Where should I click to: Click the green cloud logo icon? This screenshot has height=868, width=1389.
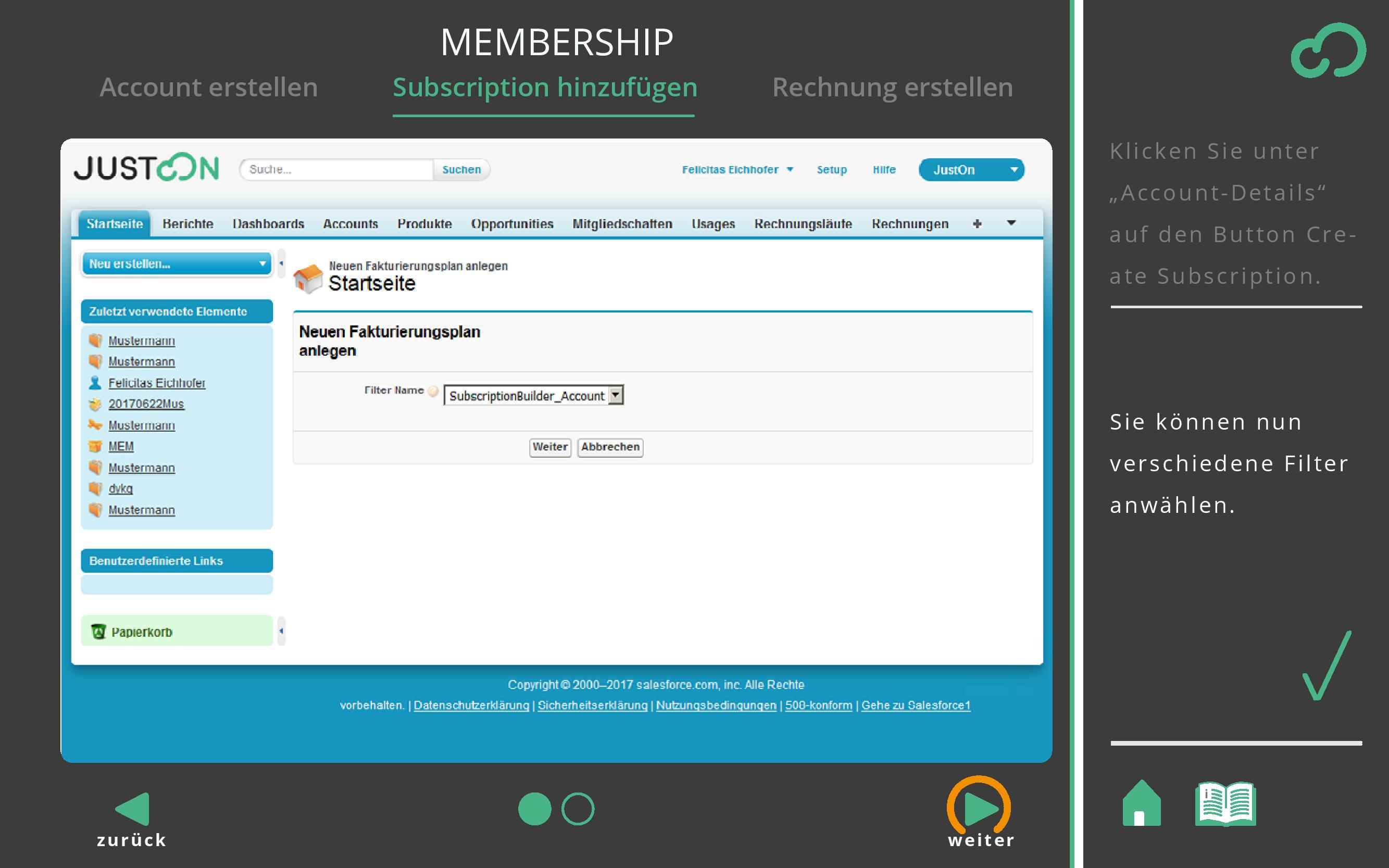[1328, 51]
